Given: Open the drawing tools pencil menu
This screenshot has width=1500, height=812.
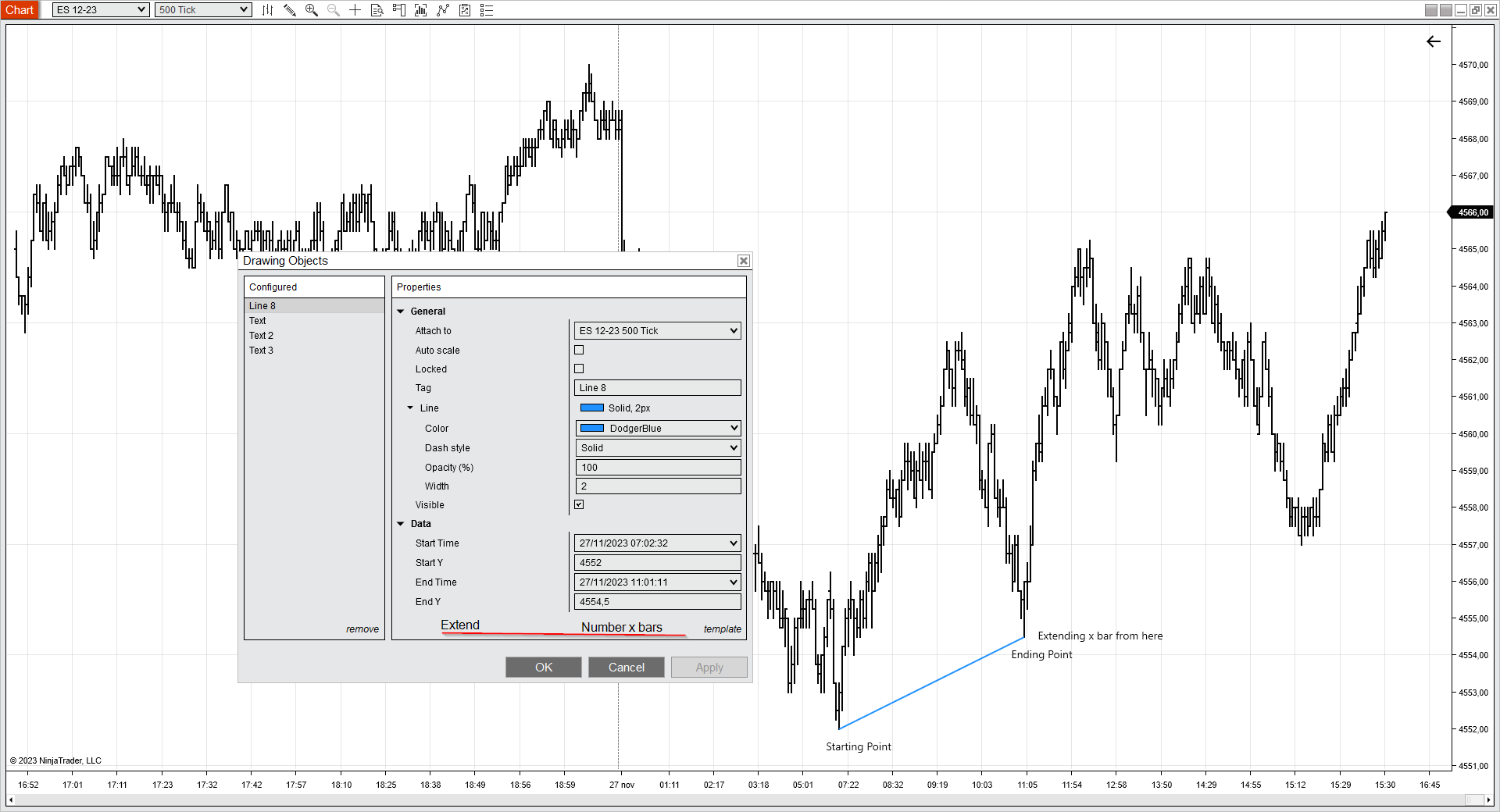Looking at the screenshot, I should [x=290, y=10].
